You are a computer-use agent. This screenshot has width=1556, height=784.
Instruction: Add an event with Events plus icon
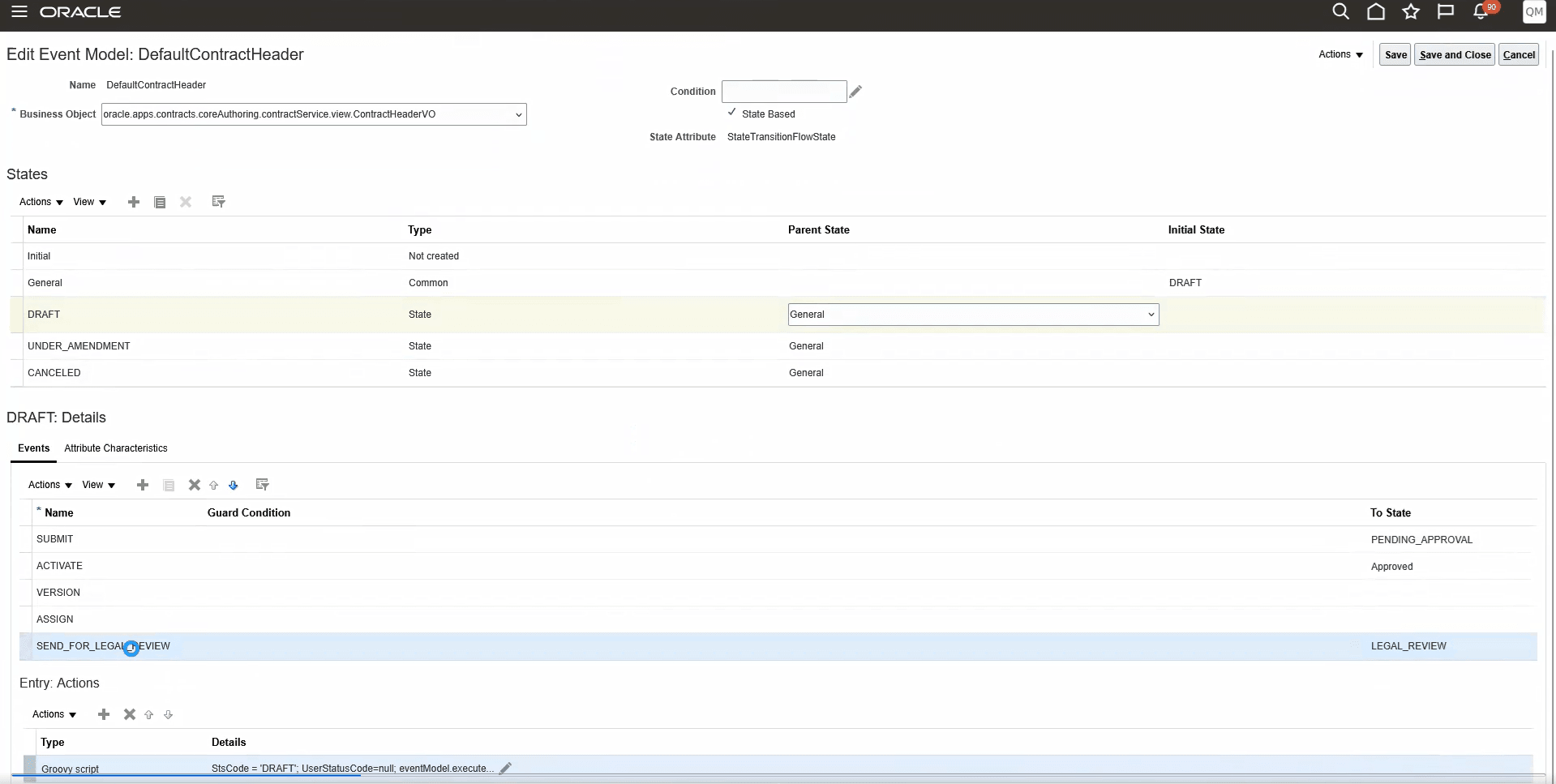tap(143, 485)
